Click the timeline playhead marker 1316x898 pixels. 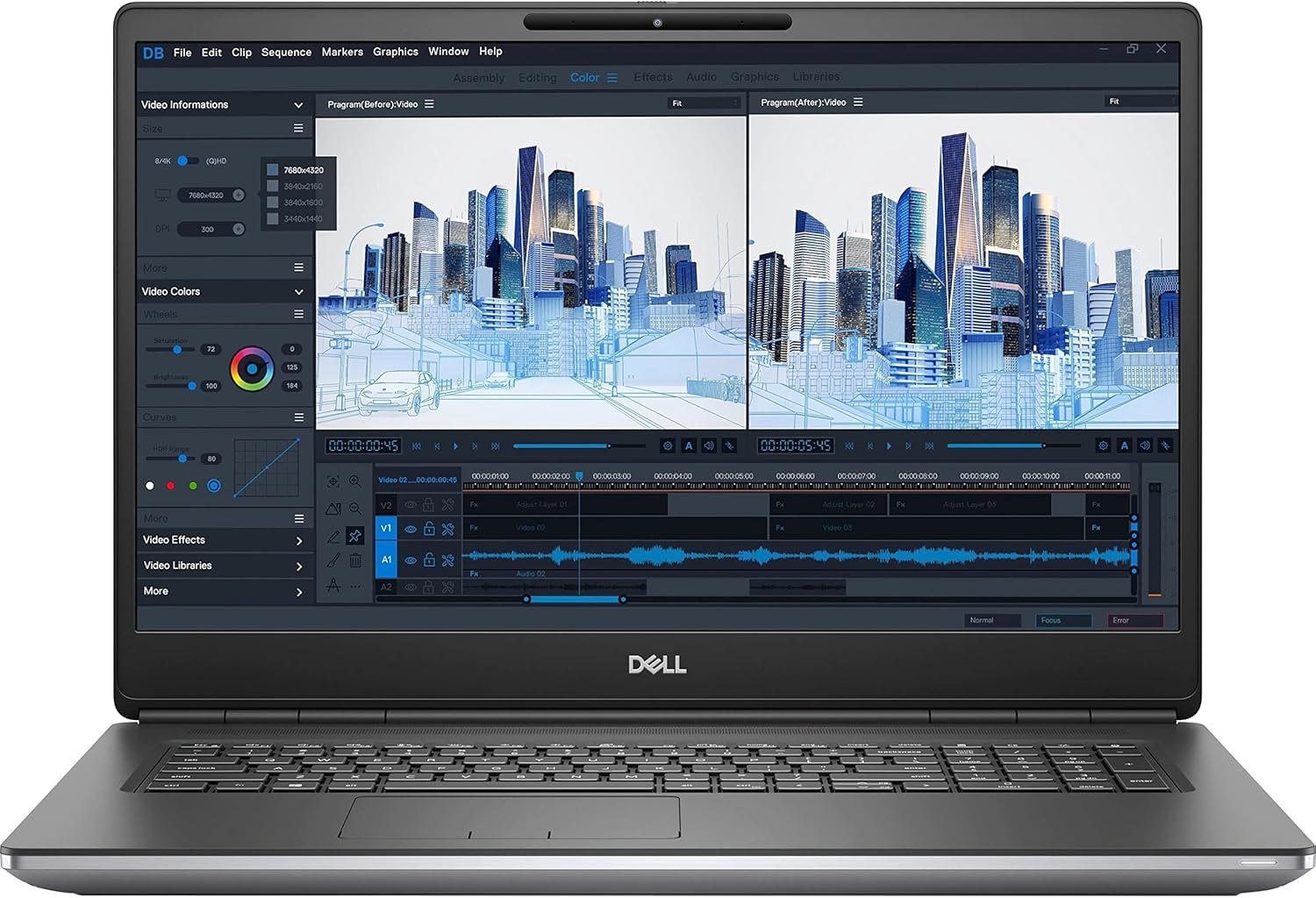point(579,476)
